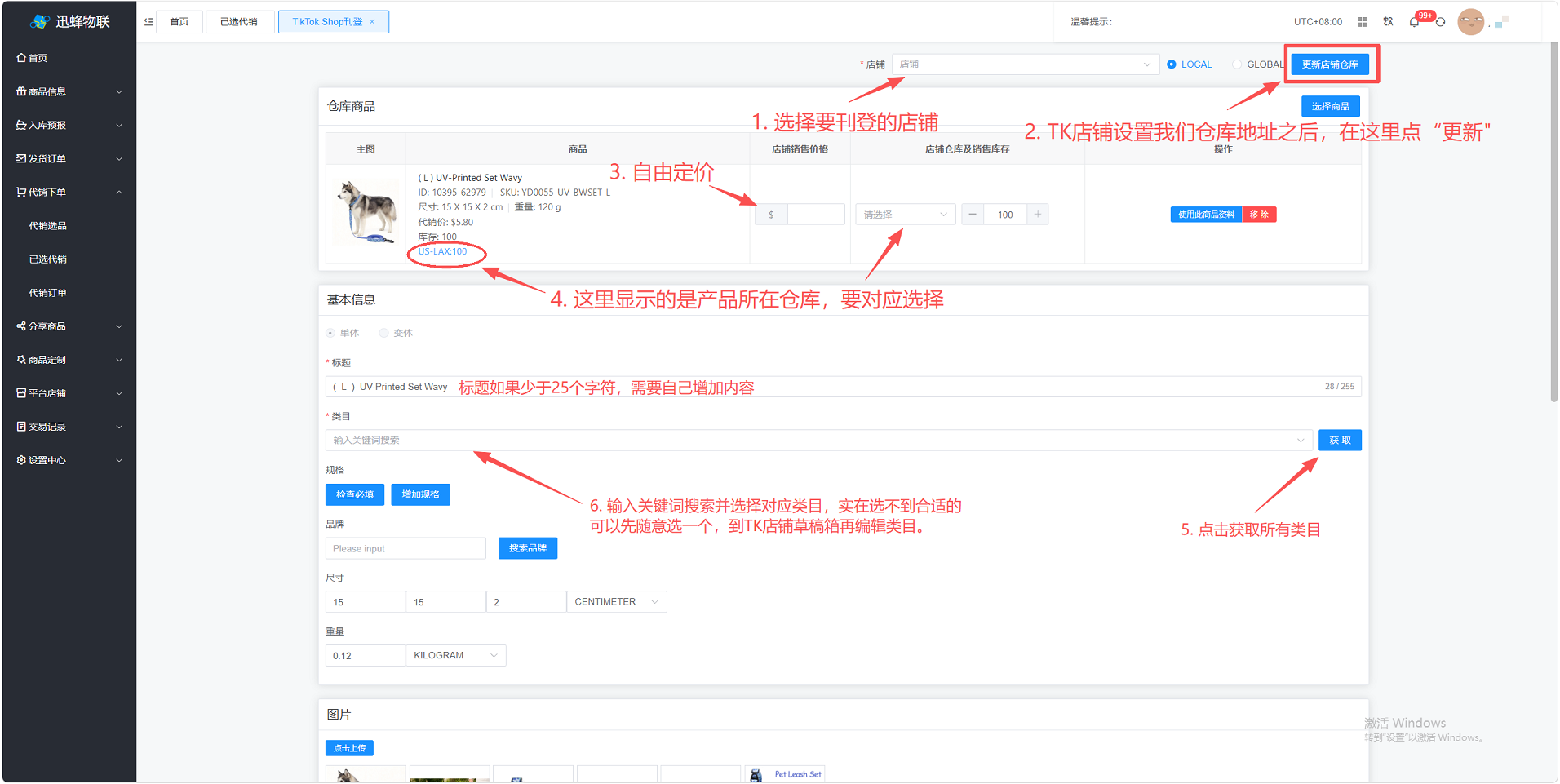Click the brand 'Please input' field

pyautogui.click(x=406, y=548)
